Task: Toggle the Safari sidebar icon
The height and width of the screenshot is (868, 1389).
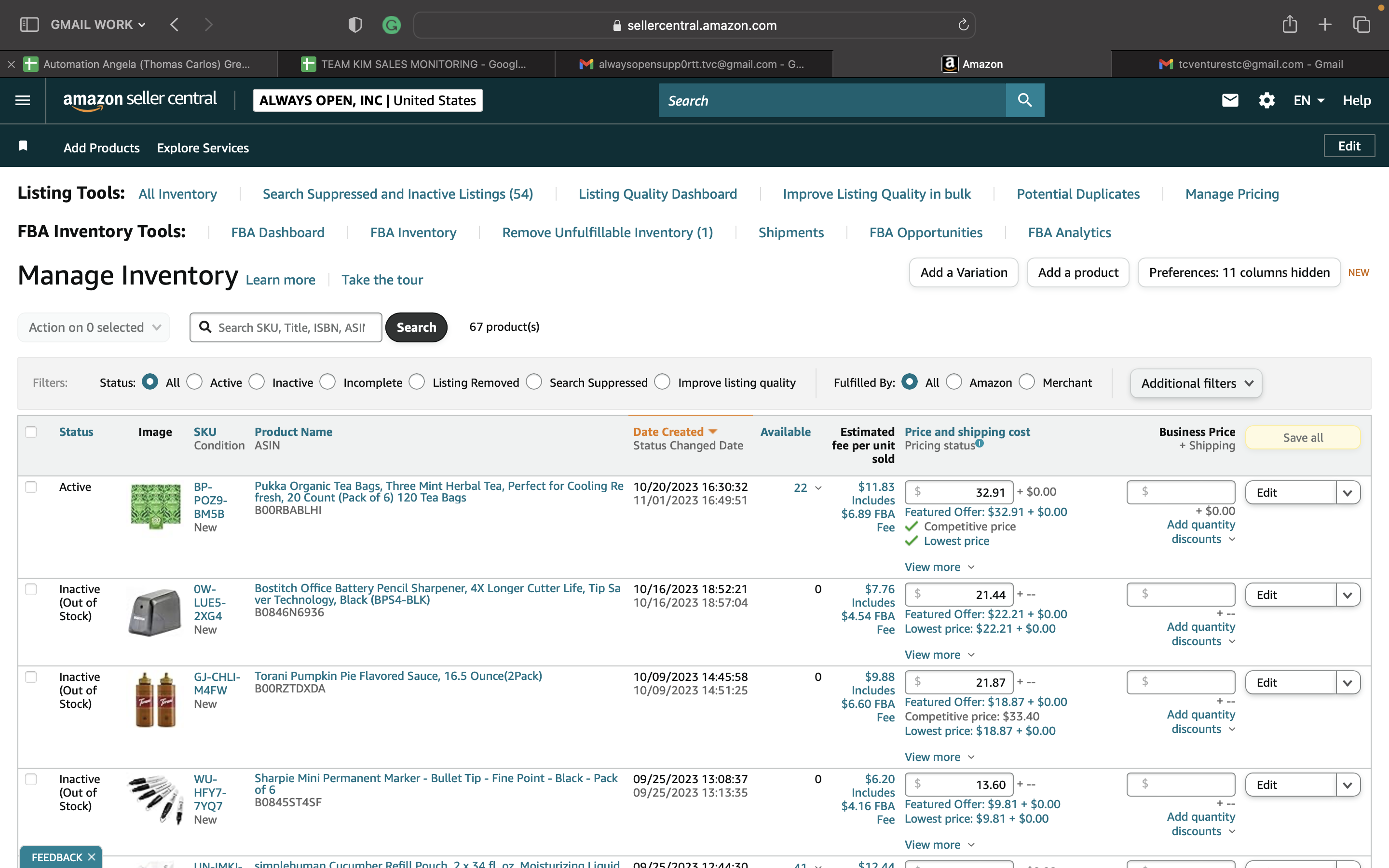Action: point(29,25)
